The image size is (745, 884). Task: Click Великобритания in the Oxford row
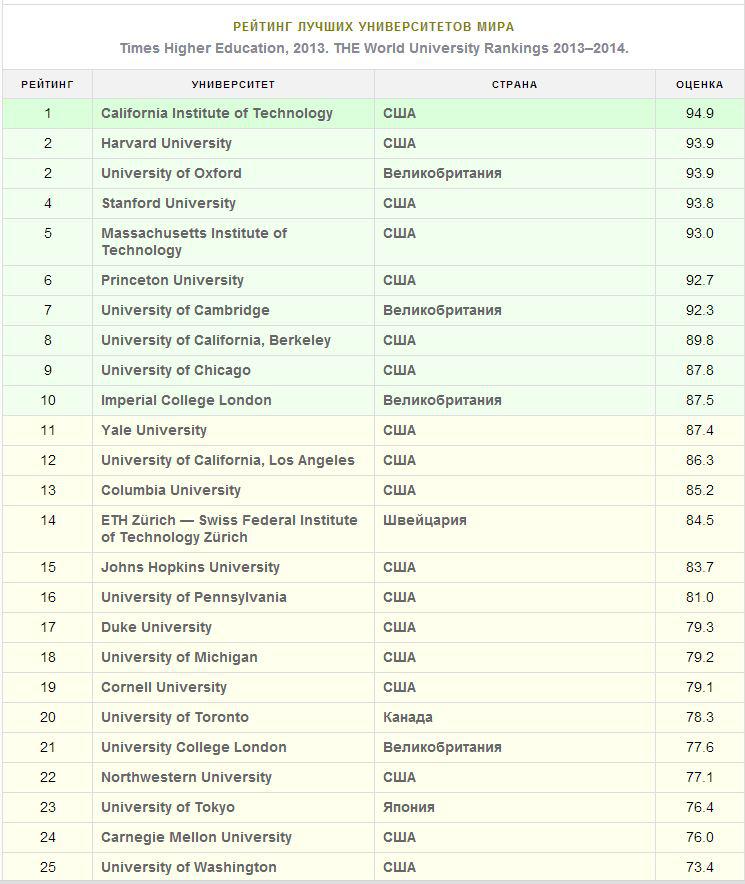(x=442, y=173)
